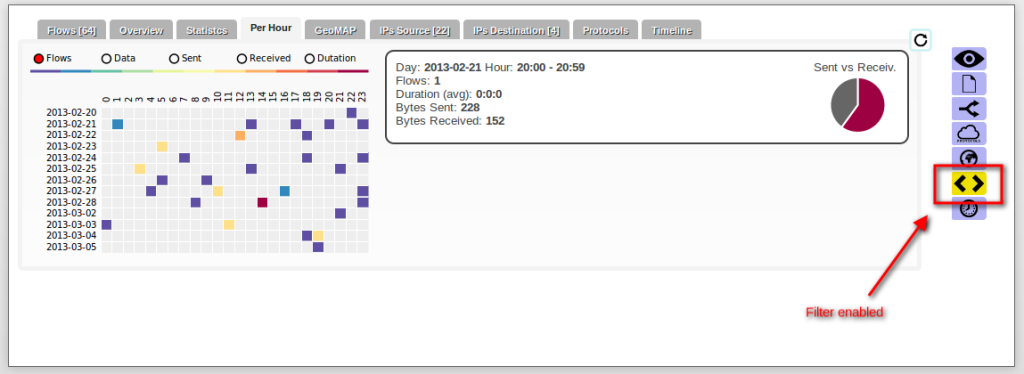1024x374 pixels.
Task: Click the yellow cell on 2013-02-25 hour 3
Action: (140, 168)
